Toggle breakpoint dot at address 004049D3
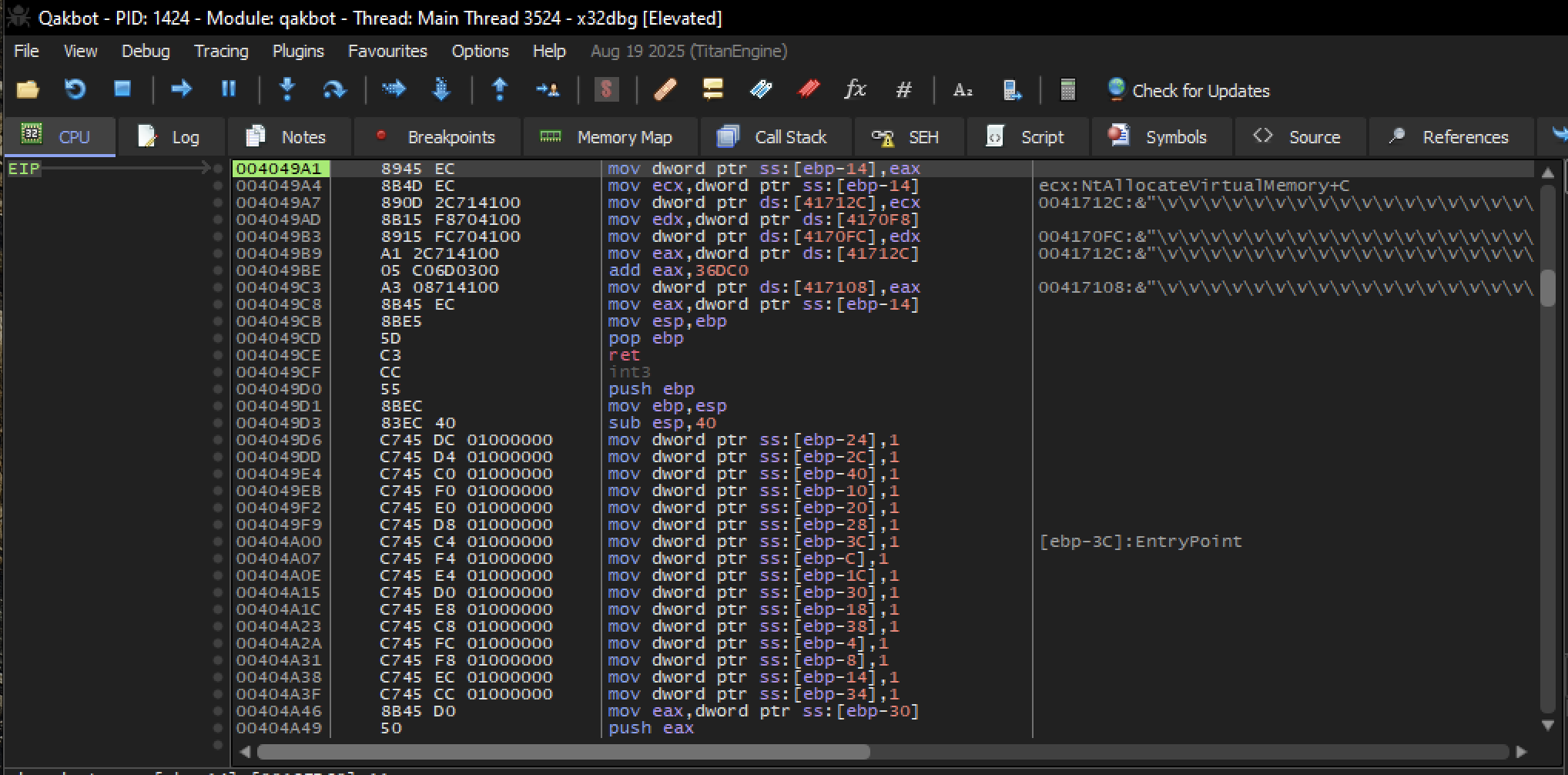 click(218, 423)
